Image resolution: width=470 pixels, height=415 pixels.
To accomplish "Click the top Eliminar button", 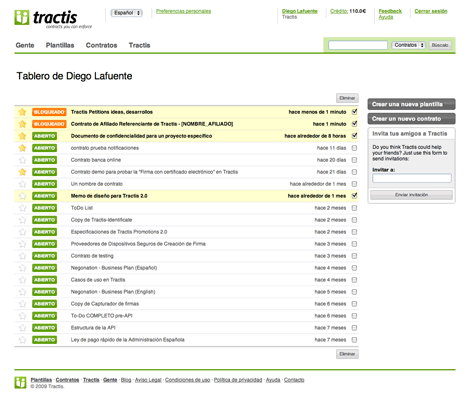I will [347, 98].
